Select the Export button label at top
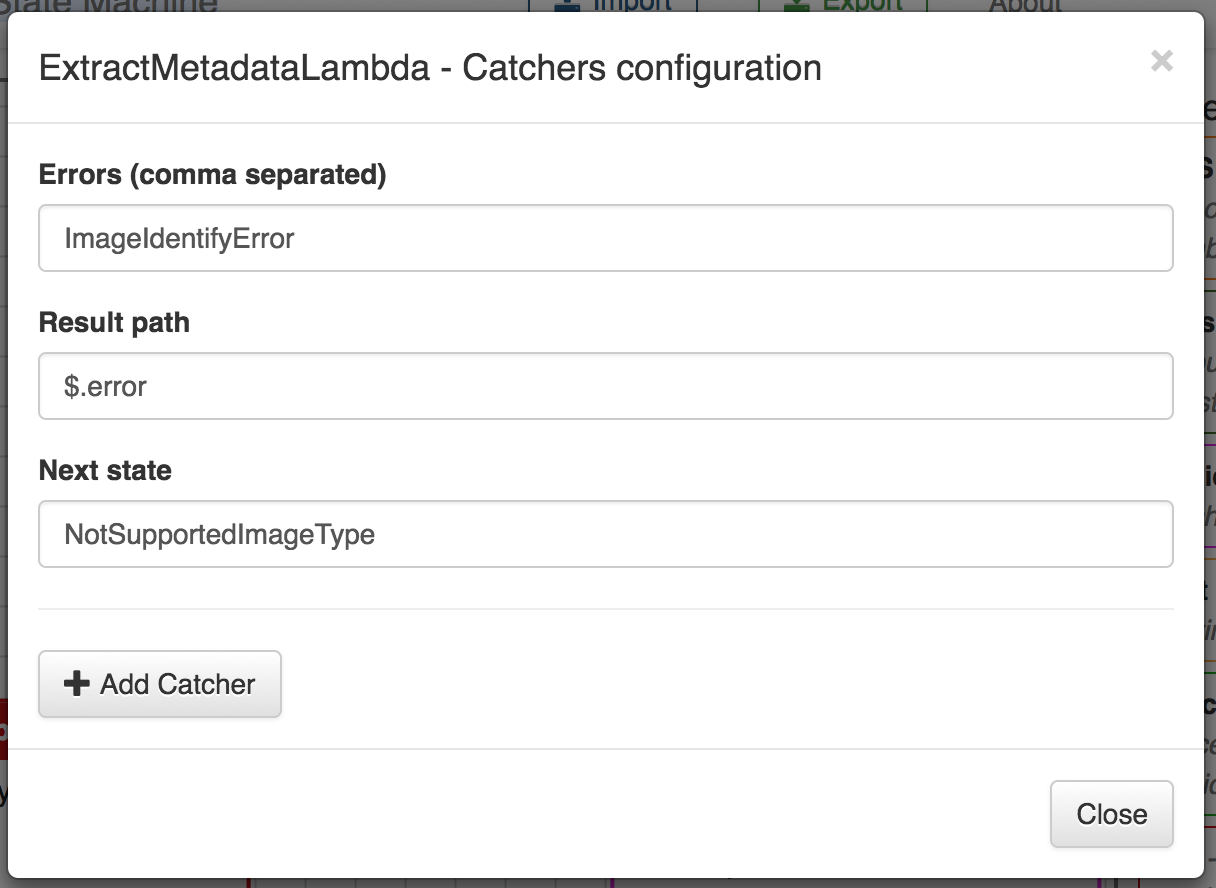 pos(862,5)
